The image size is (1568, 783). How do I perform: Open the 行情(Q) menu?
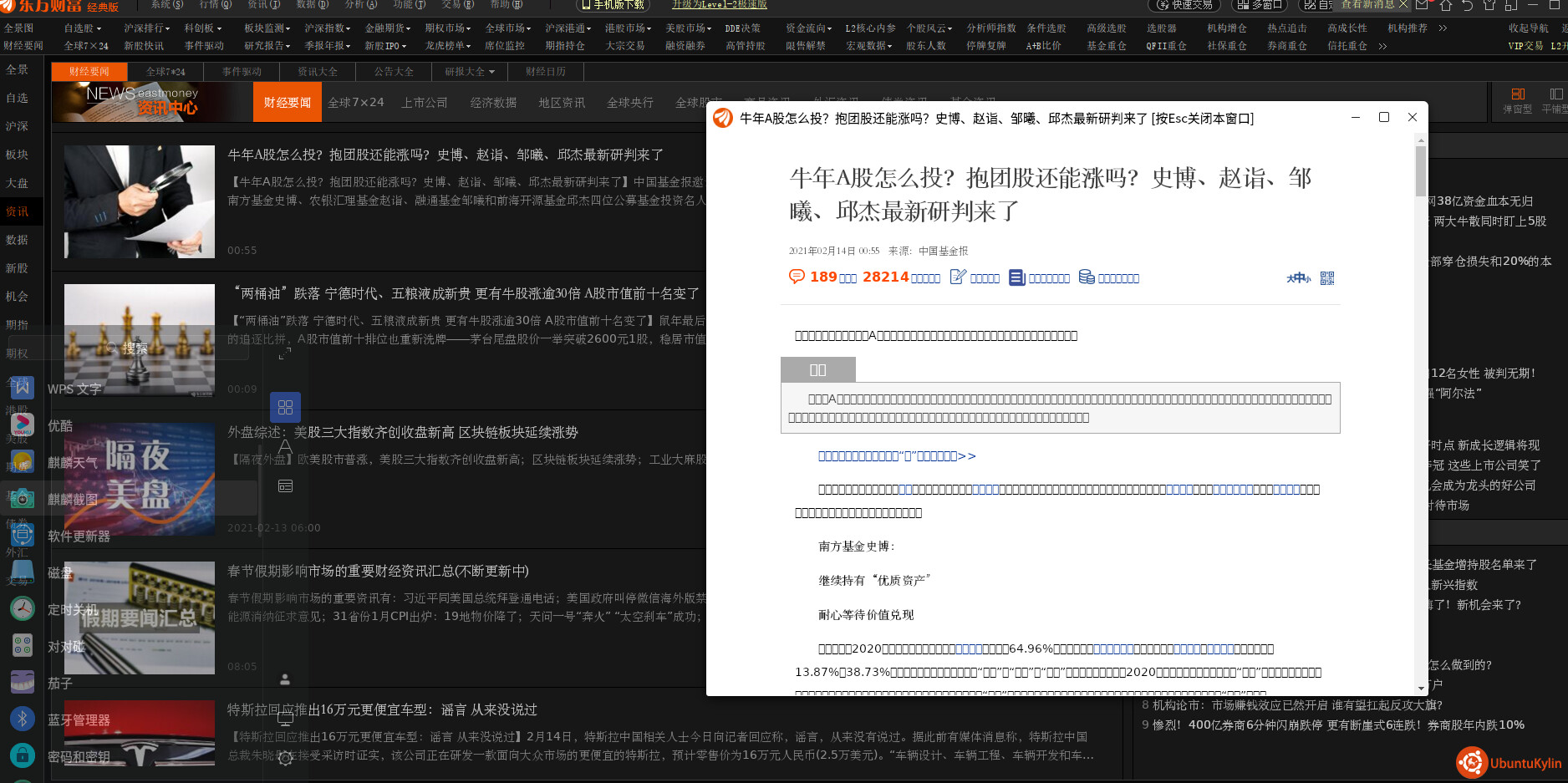point(215,5)
